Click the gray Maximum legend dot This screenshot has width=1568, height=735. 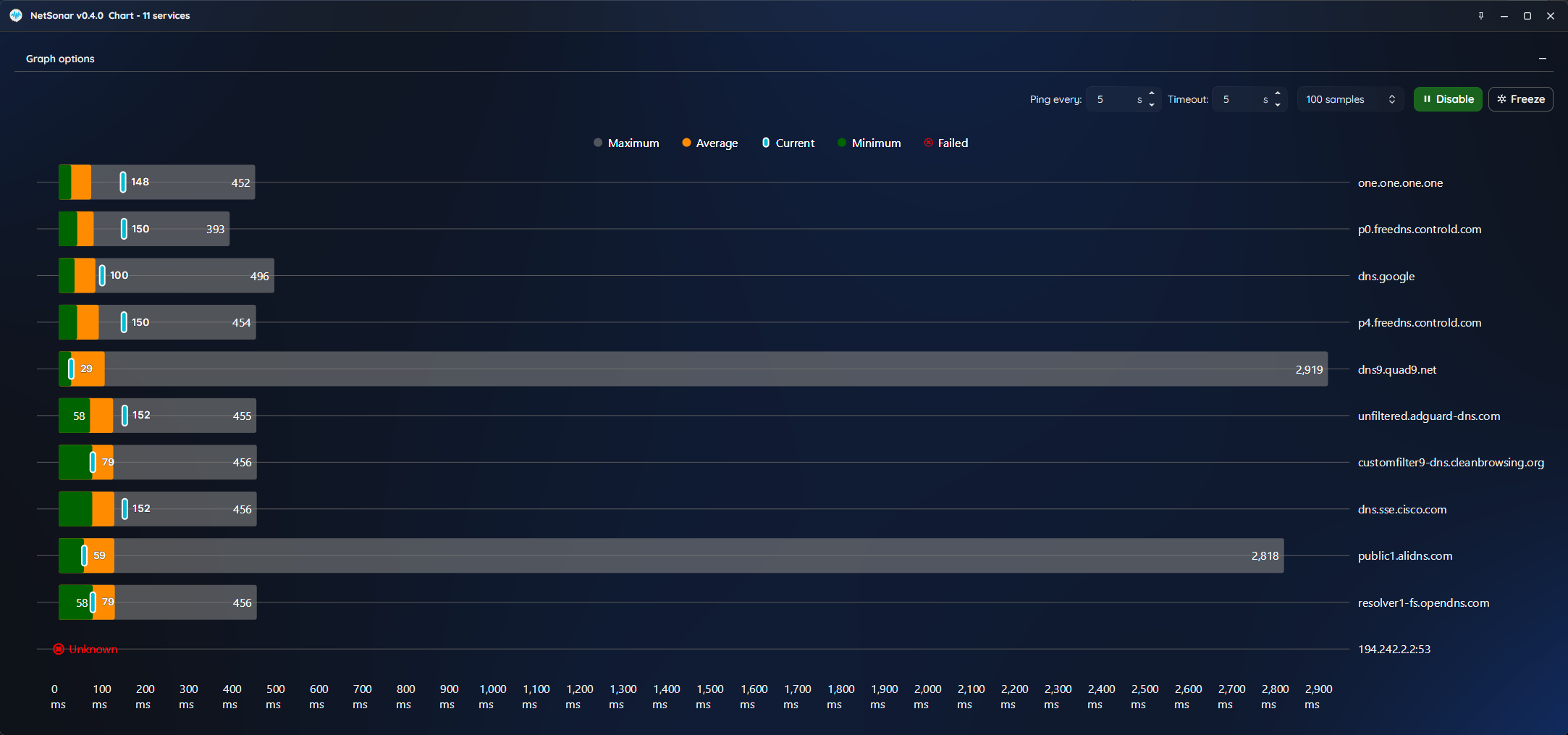tap(598, 143)
